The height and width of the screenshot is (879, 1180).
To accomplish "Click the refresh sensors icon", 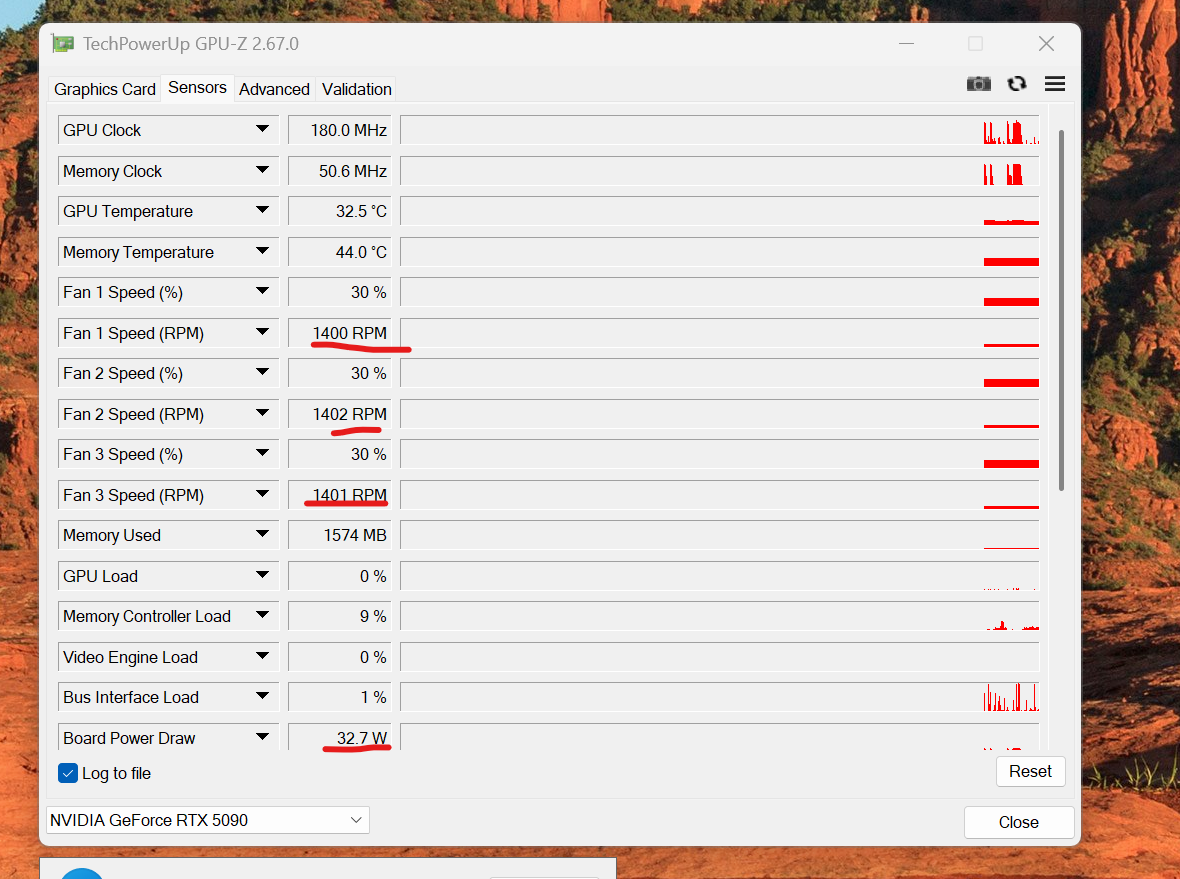I will [x=1017, y=84].
